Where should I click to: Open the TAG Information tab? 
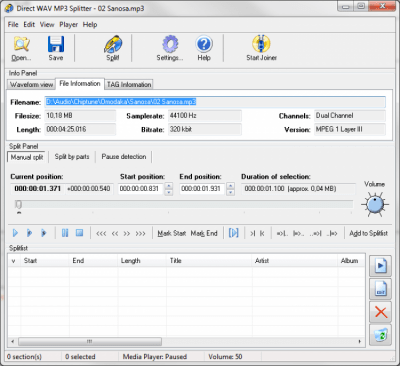(129, 84)
